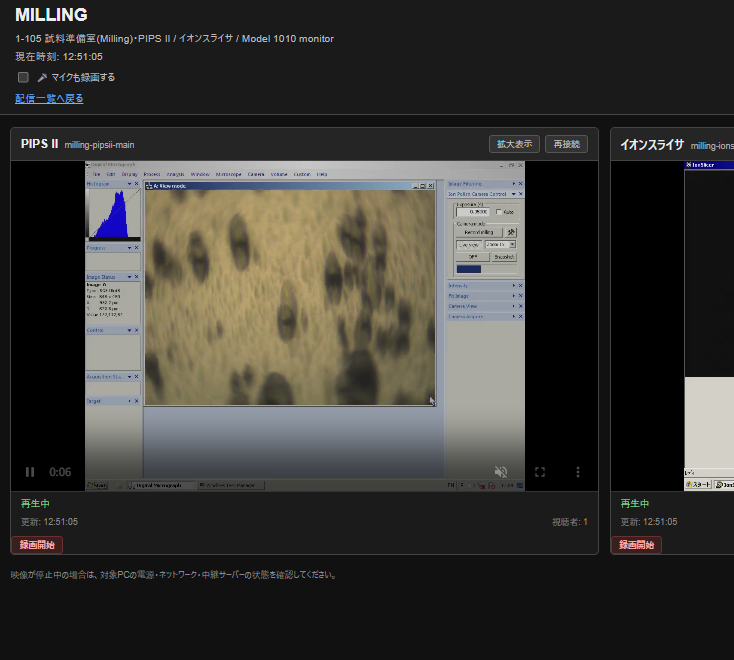Enable the マイクも録画する checkbox
The width and height of the screenshot is (734, 660).
point(23,77)
